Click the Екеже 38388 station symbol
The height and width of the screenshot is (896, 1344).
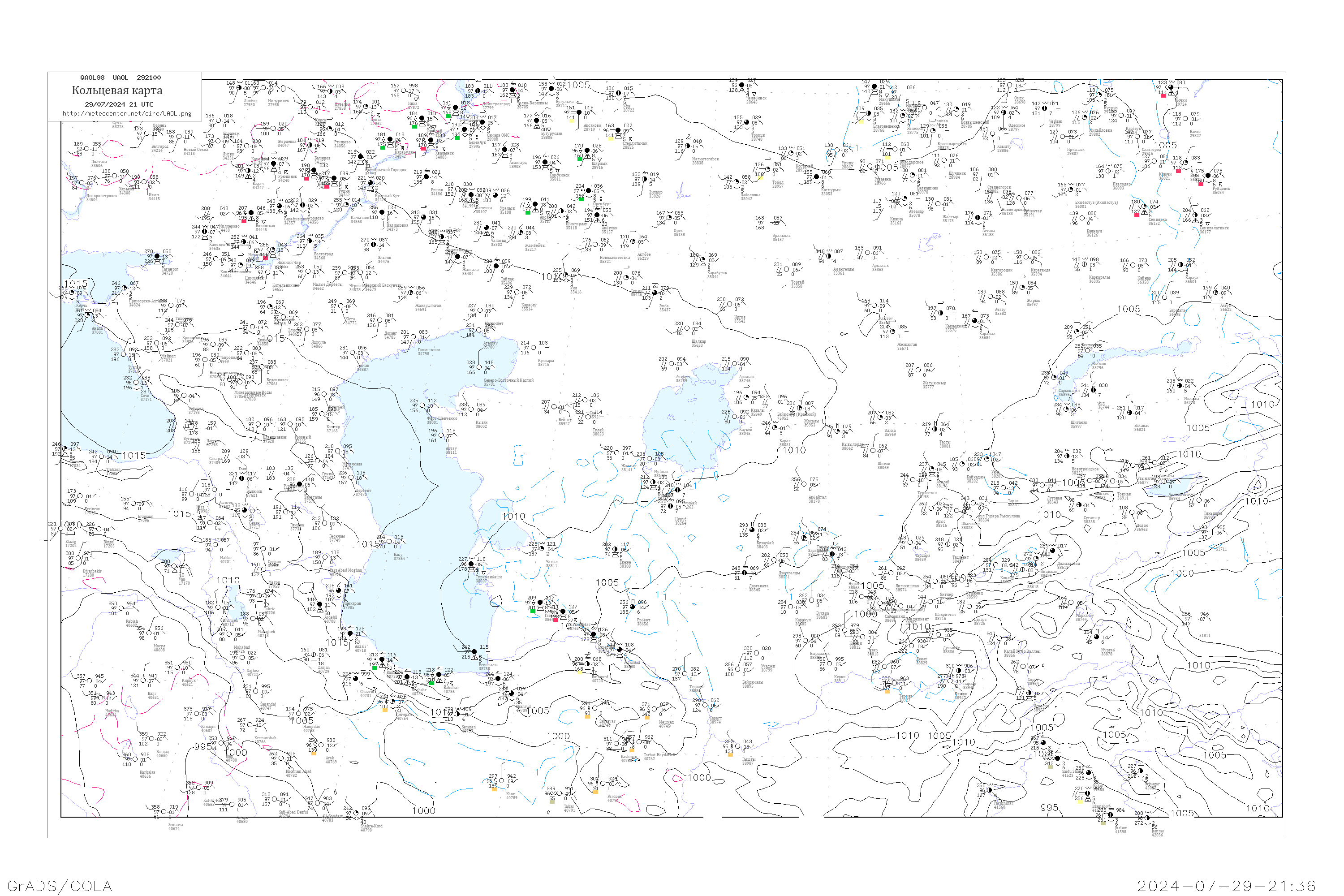tap(615, 550)
